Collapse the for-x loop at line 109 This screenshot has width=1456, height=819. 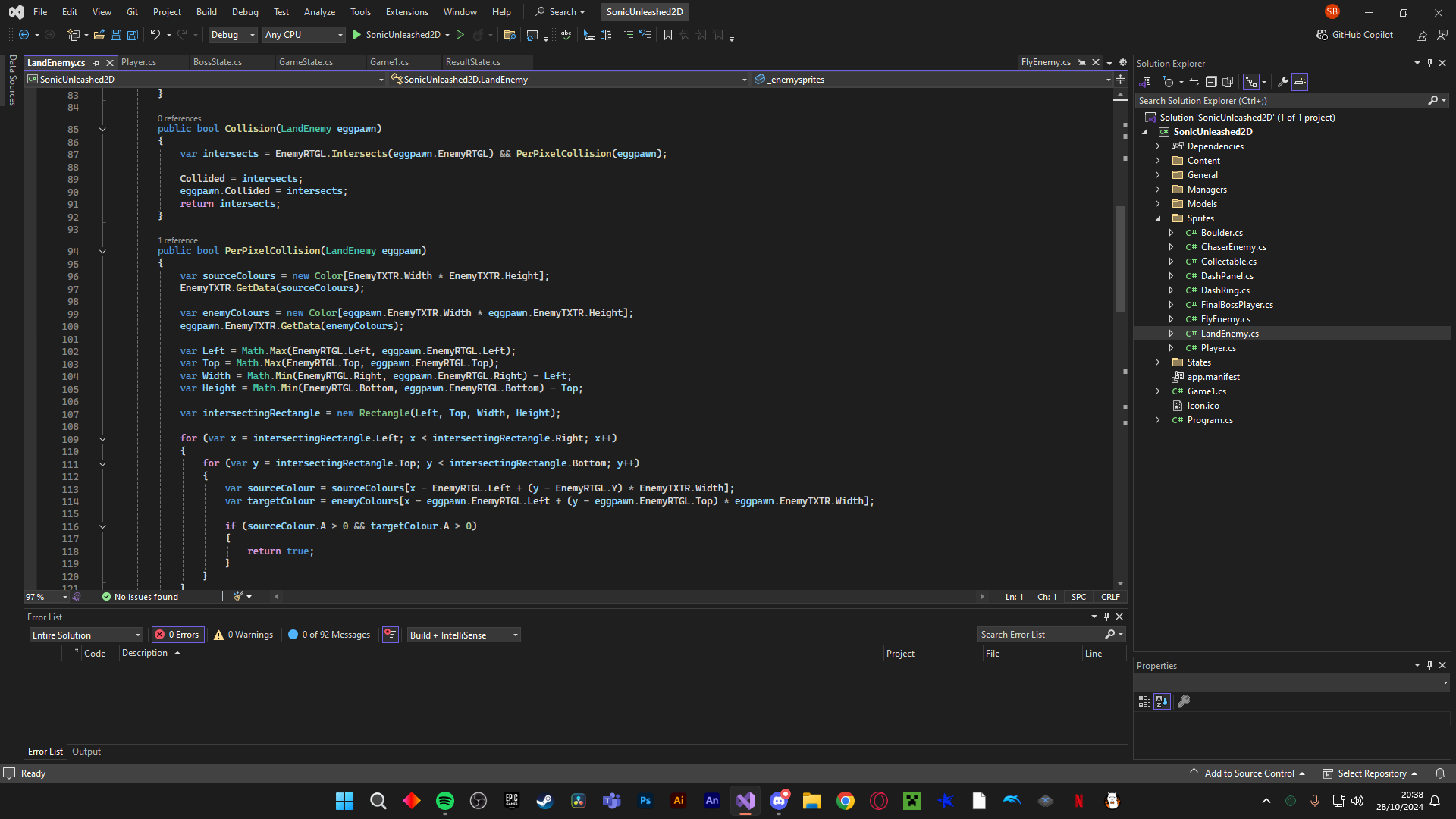tap(102, 439)
